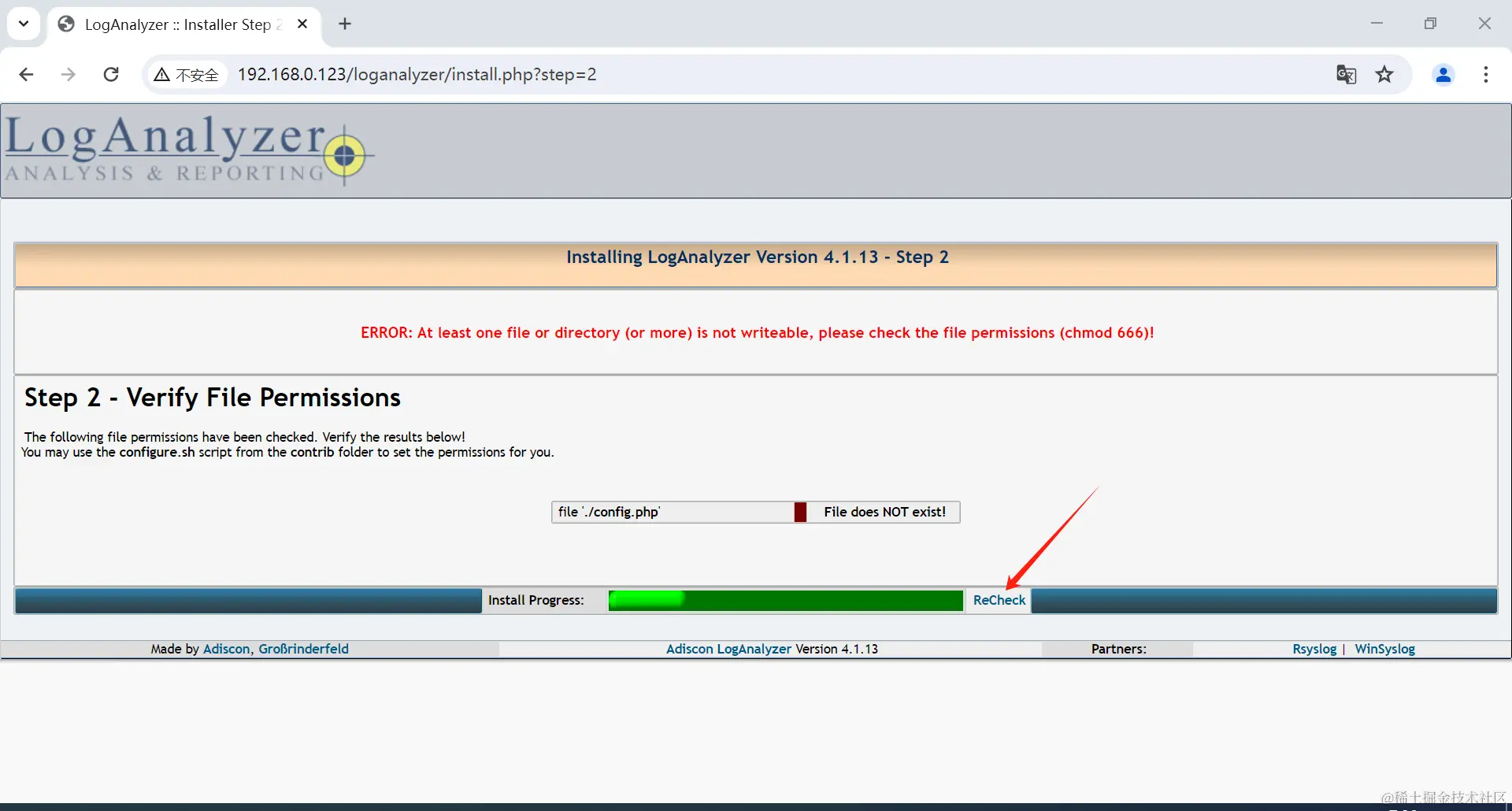Screen dimensions: 1512x811
Task: Translate this page with the translate icon
Action: pyautogui.click(x=1346, y=75)
